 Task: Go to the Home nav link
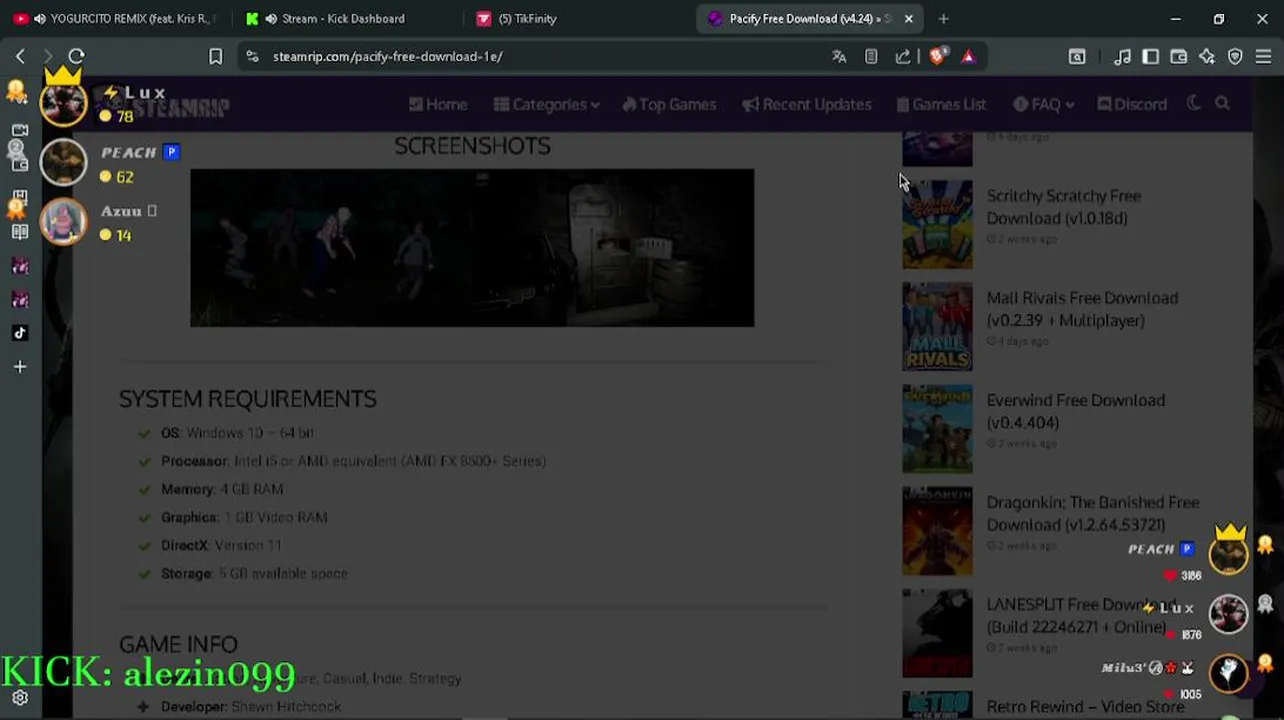438,104
